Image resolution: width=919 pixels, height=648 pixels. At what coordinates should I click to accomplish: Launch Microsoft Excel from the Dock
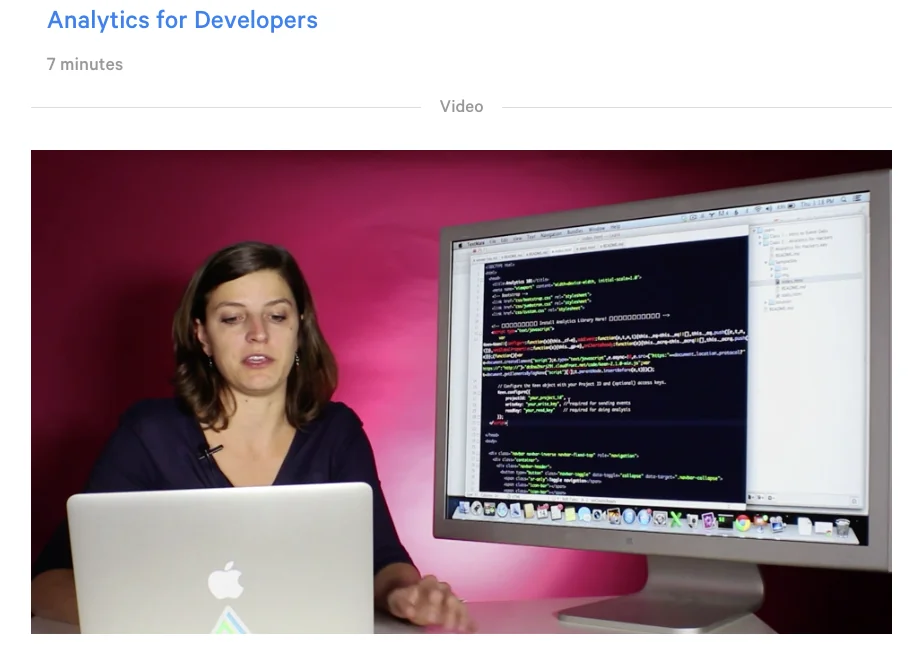(x=678, y=518)
